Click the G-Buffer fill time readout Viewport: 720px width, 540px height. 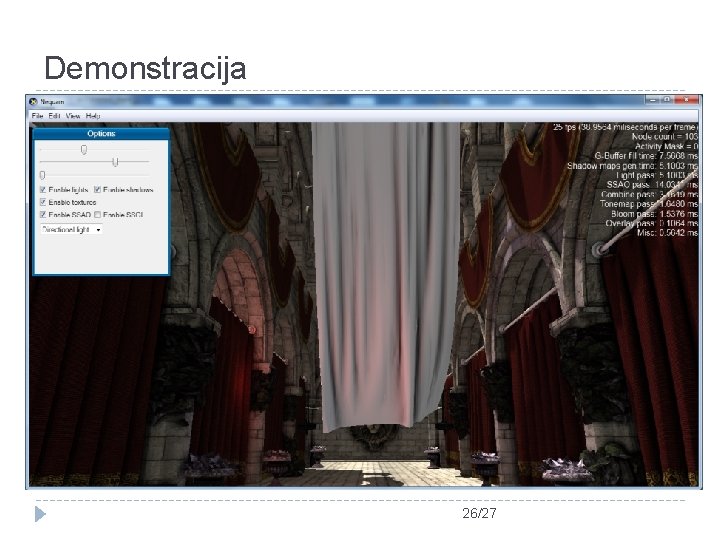[x=647, y=156]
